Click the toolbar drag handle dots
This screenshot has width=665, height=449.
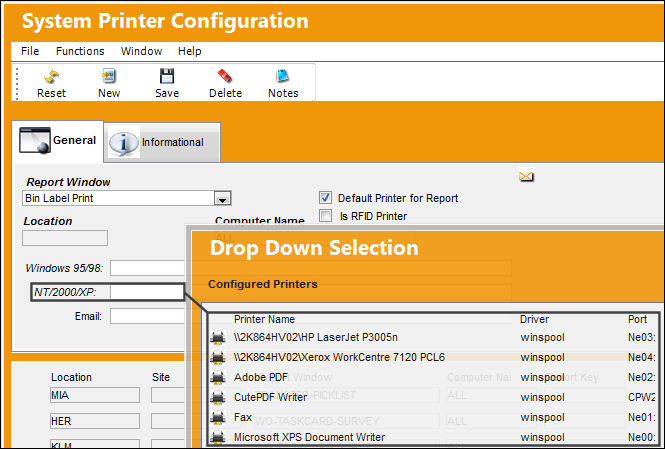(x=17, y=83)
